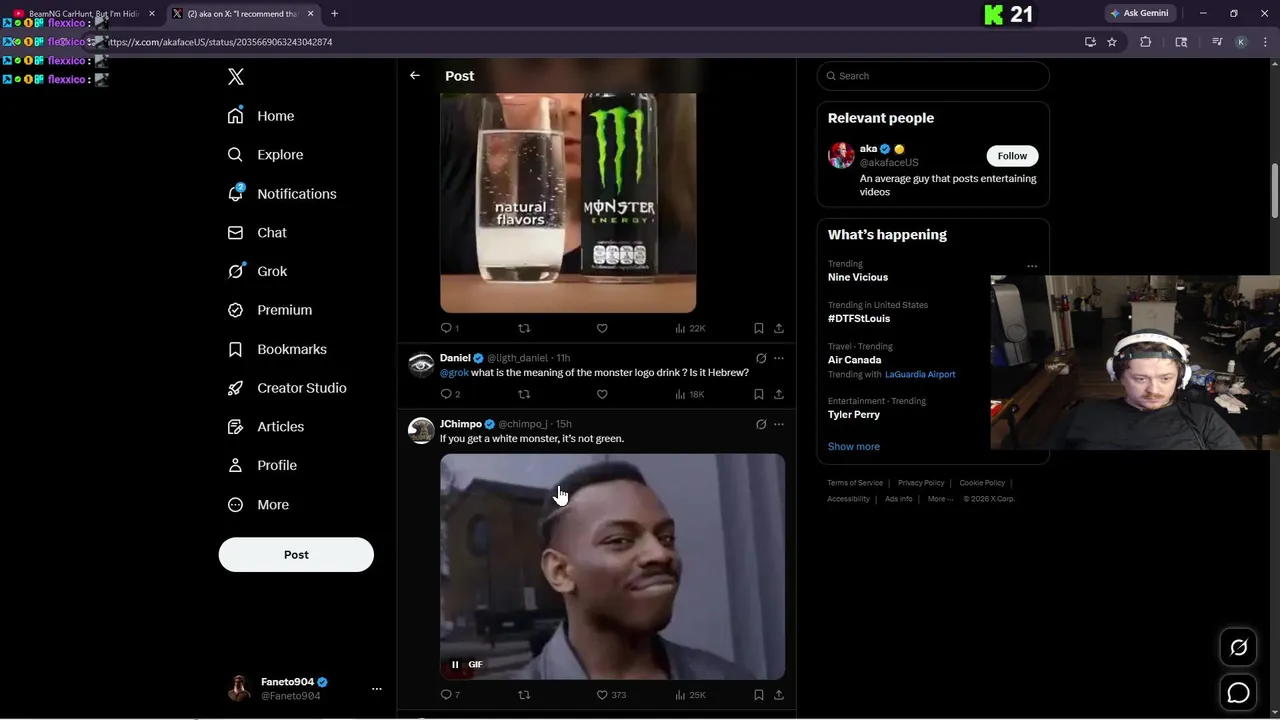1280x720 pixels.
Task: Reply to JChimpo's comment
Action: click(450, 695)
